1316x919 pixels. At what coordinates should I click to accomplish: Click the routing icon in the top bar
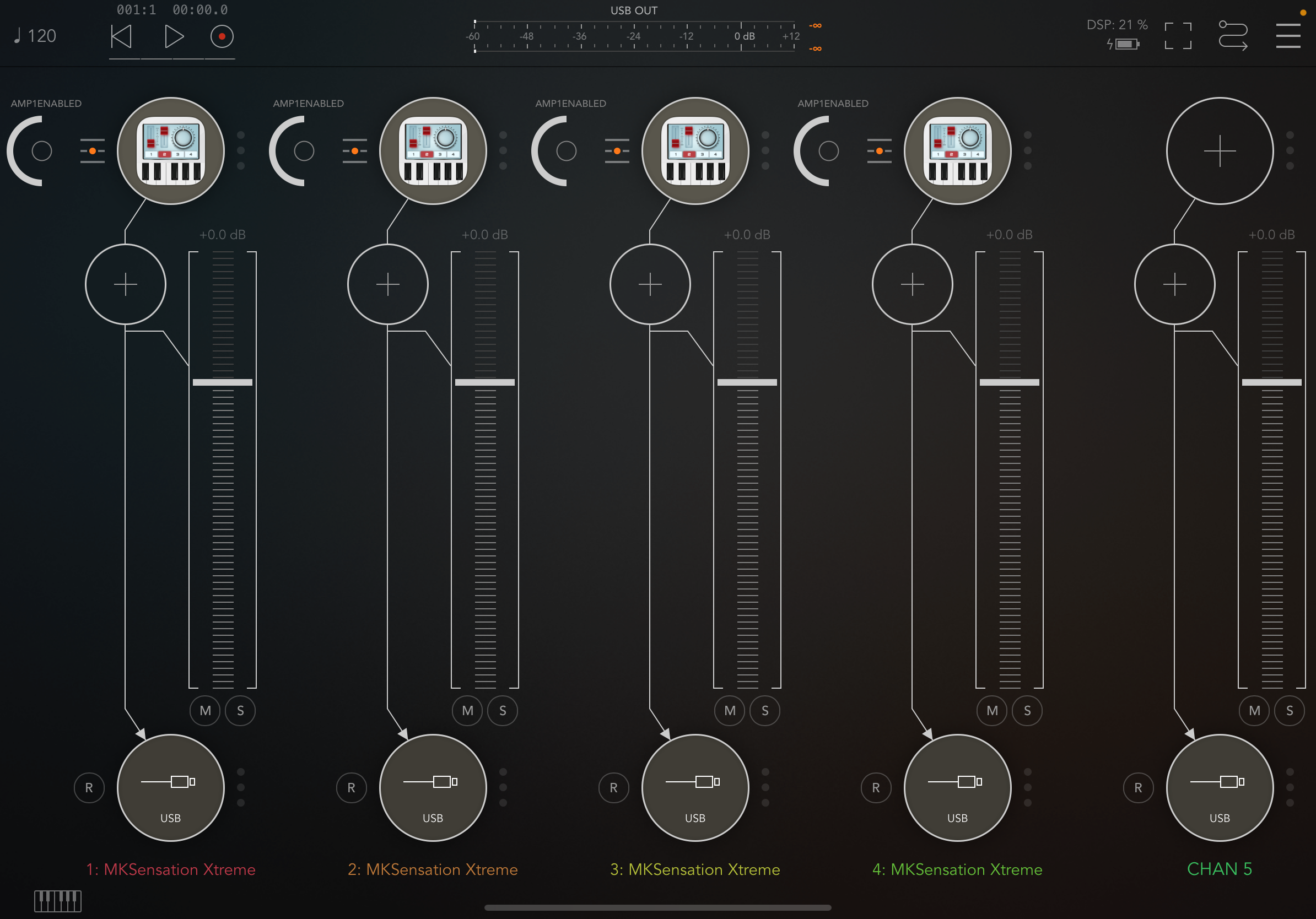pos(1232,36)
